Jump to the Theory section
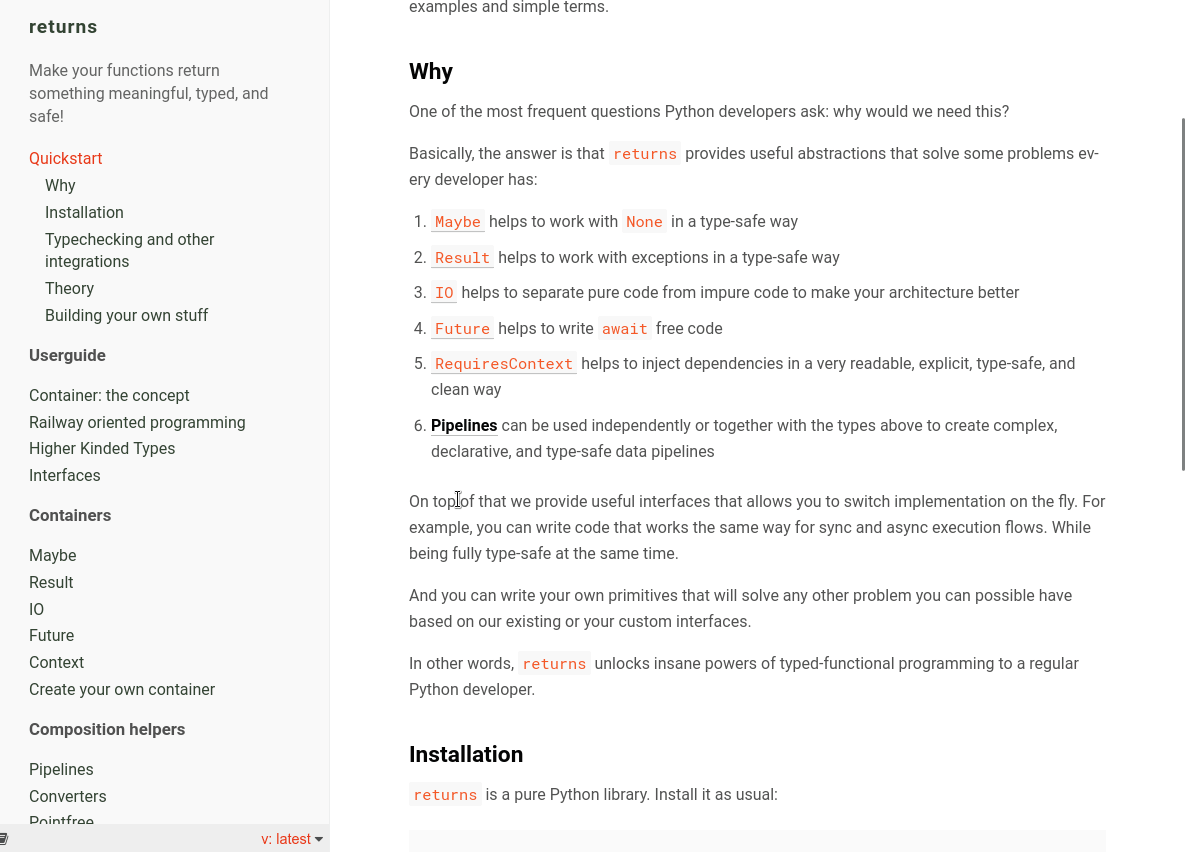This screenshot has height=852, width=1185. (70, 288)
